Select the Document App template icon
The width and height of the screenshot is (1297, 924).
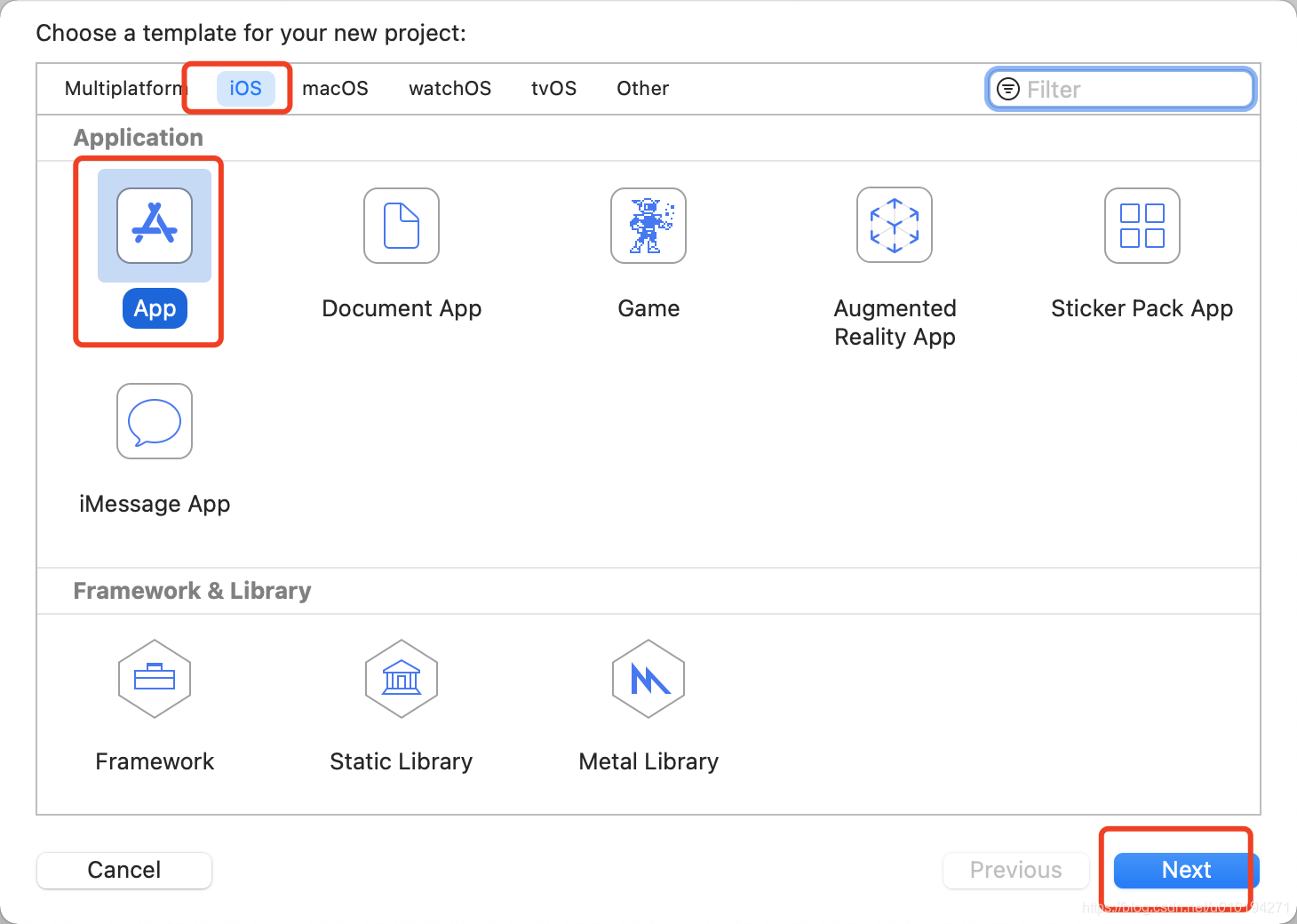(402, 226)
